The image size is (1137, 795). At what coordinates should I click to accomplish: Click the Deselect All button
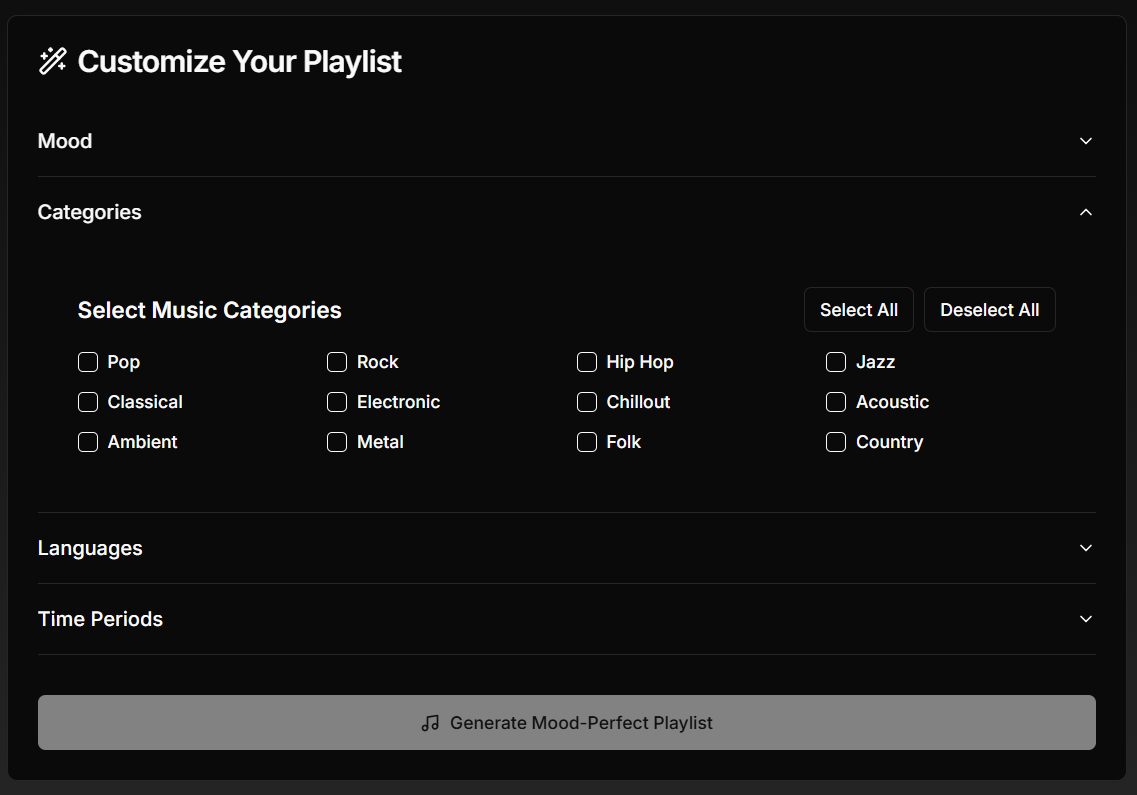click(989, 310)
